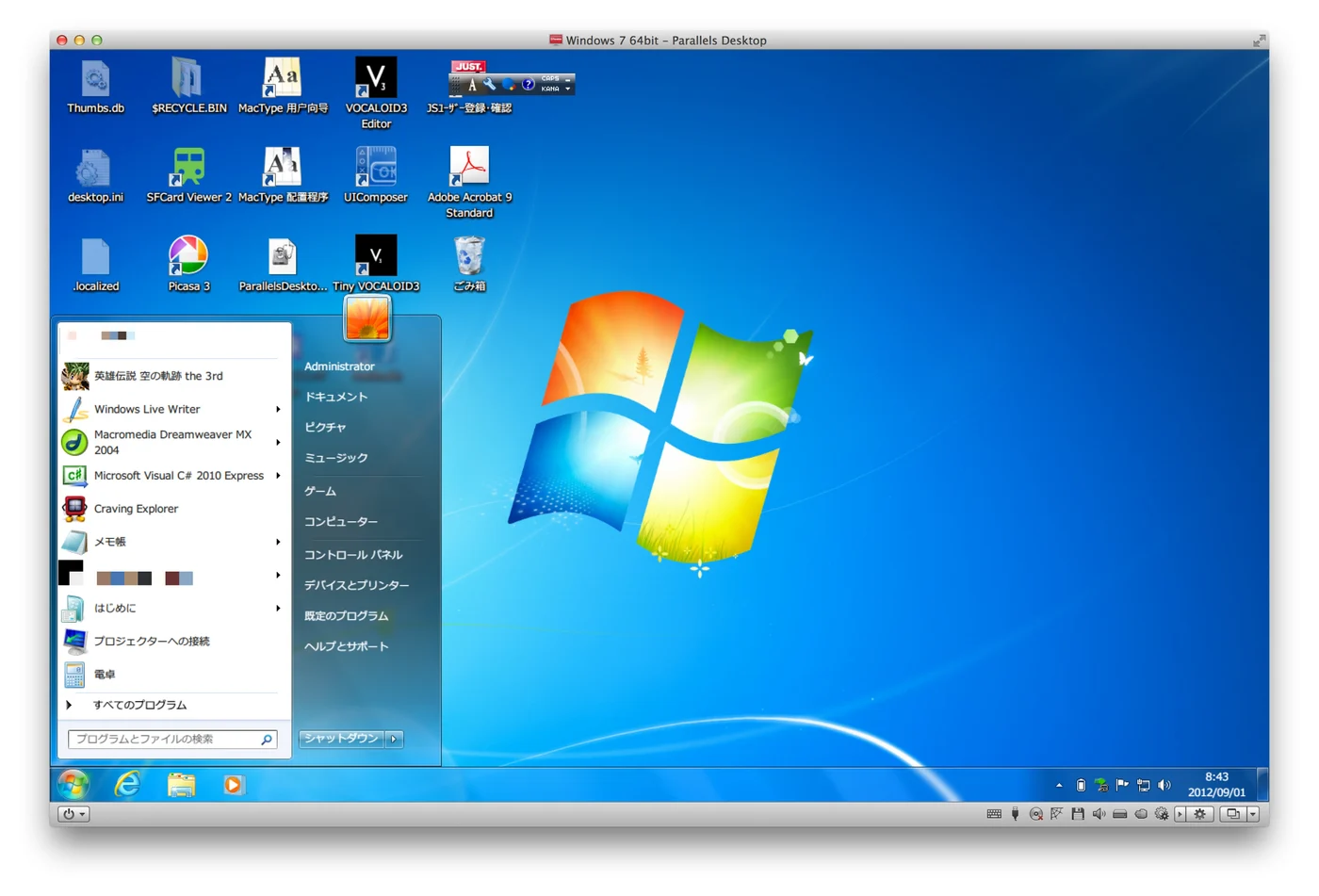Viewport: 1319px width, 896px height.
Task: Show hidden tray icons arrow
Action: [x=1059, y=785]
